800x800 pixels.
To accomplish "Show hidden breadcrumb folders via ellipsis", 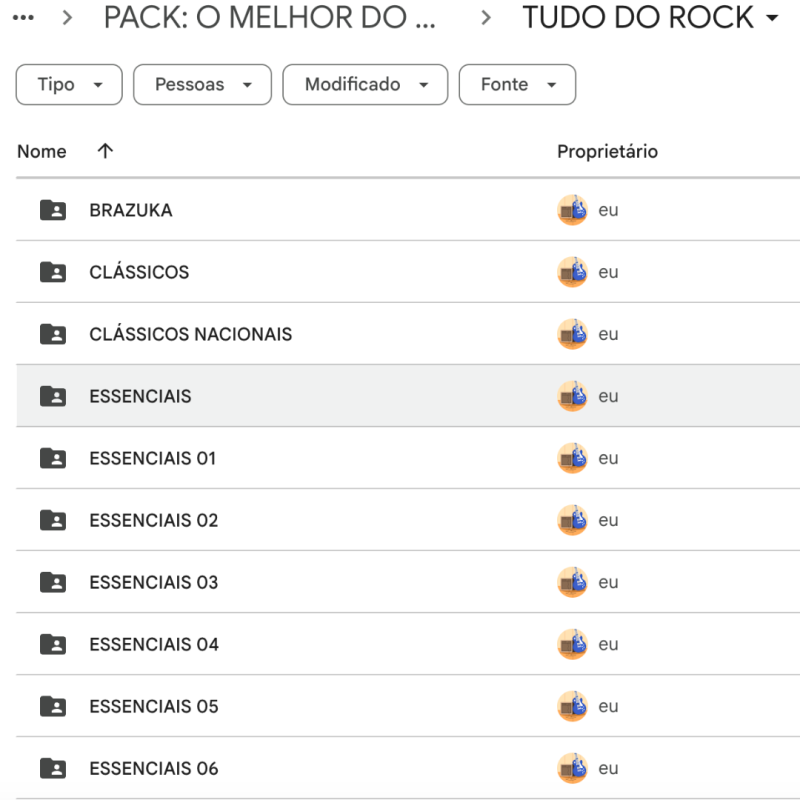I will pos(22,17).
